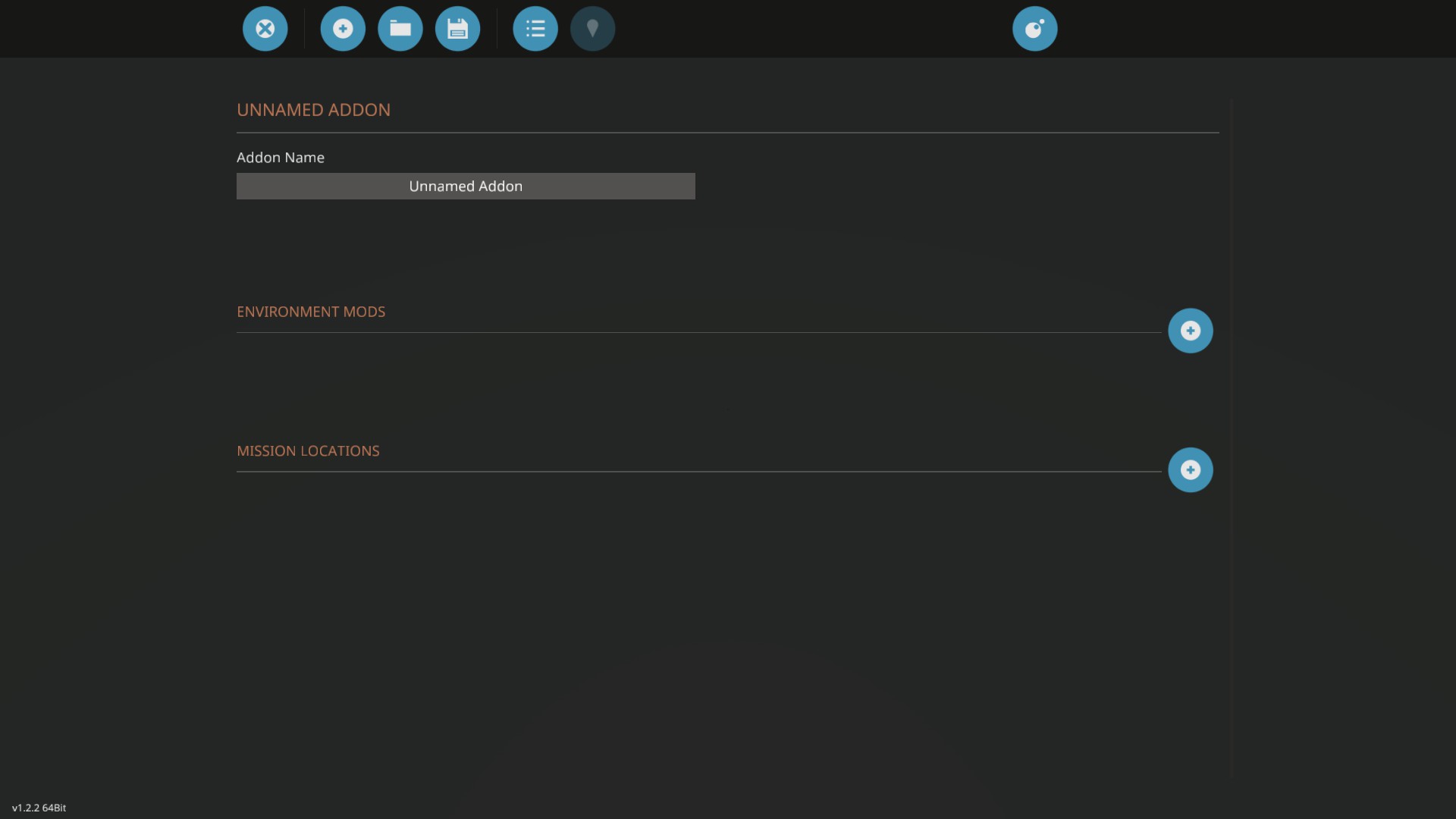
Task: Click separator between save and list icons
Action: click(497, 29)
